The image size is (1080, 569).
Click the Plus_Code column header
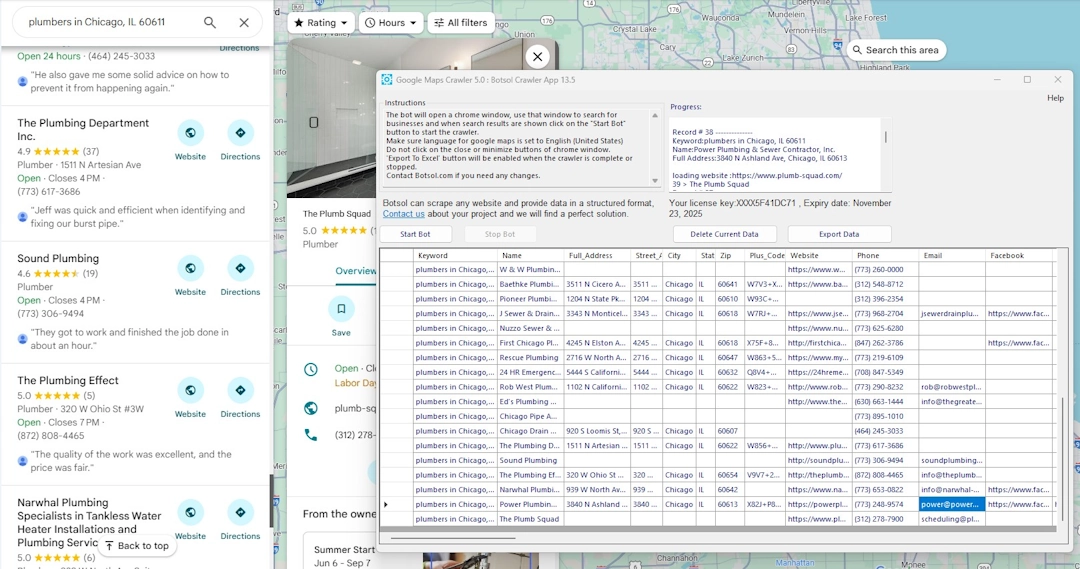tap(765, 256)
